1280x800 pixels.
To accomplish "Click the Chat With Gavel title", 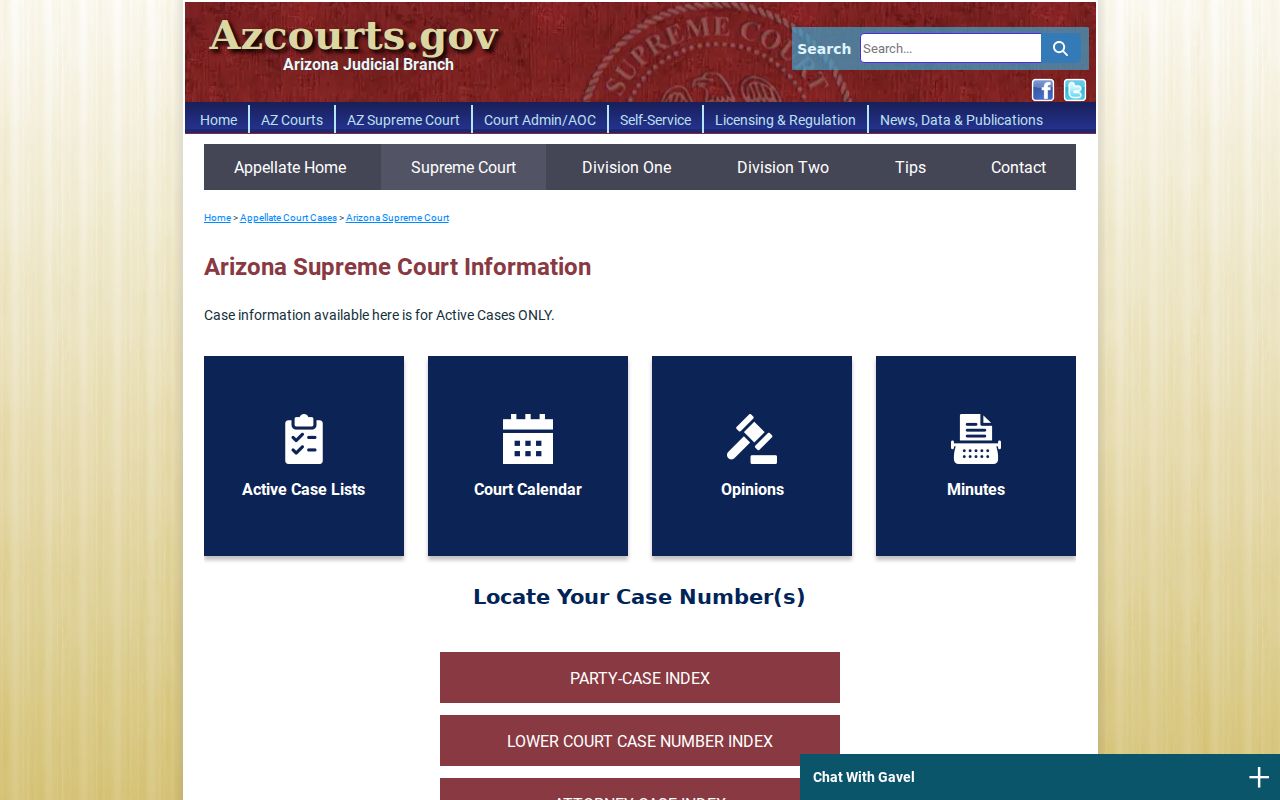I will click(864, 777).
